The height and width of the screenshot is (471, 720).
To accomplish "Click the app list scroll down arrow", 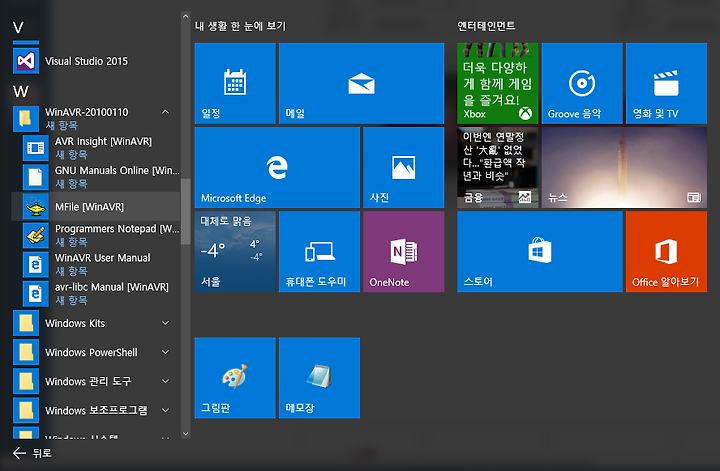I will pyautogui.click(x=186, y=433).
